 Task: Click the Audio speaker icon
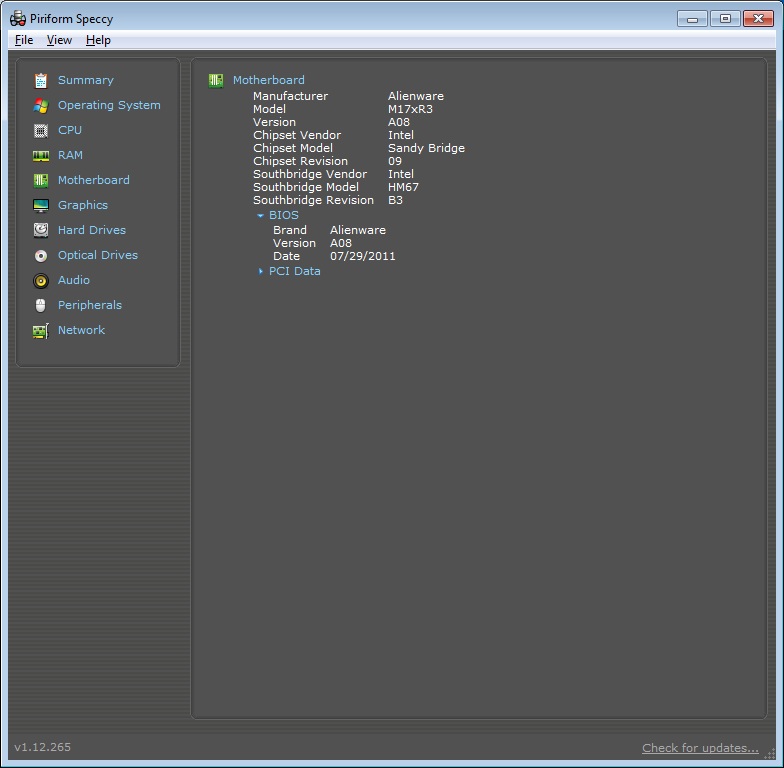(x=40, y=280)
